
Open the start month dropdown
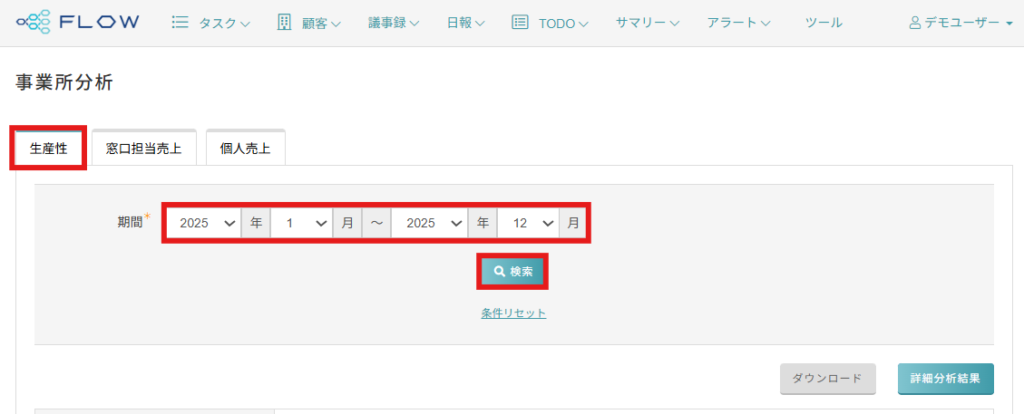301,223
